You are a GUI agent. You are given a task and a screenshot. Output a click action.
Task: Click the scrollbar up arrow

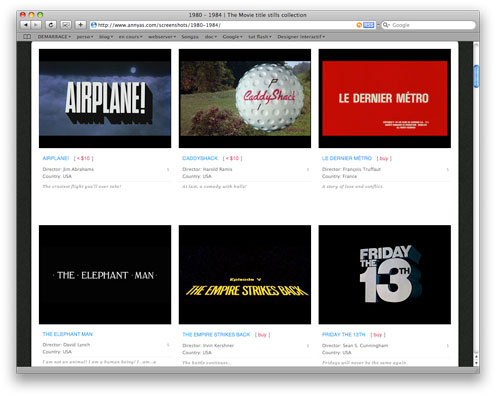click(476, 357)
